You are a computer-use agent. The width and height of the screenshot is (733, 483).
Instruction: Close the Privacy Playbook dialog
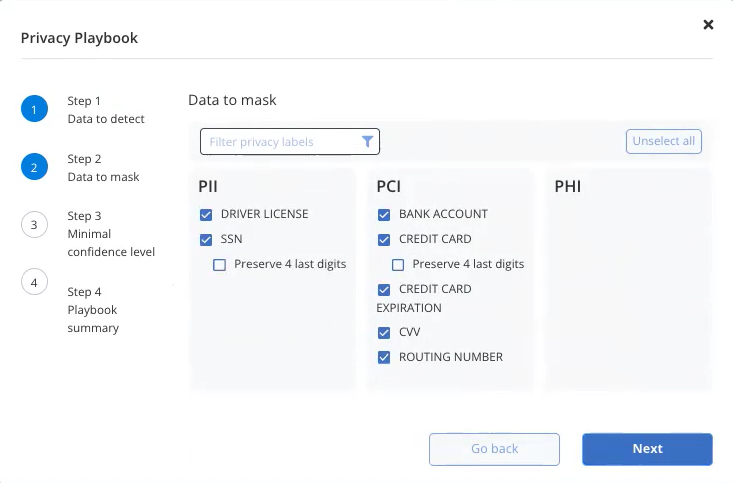(x=708, y=24)
